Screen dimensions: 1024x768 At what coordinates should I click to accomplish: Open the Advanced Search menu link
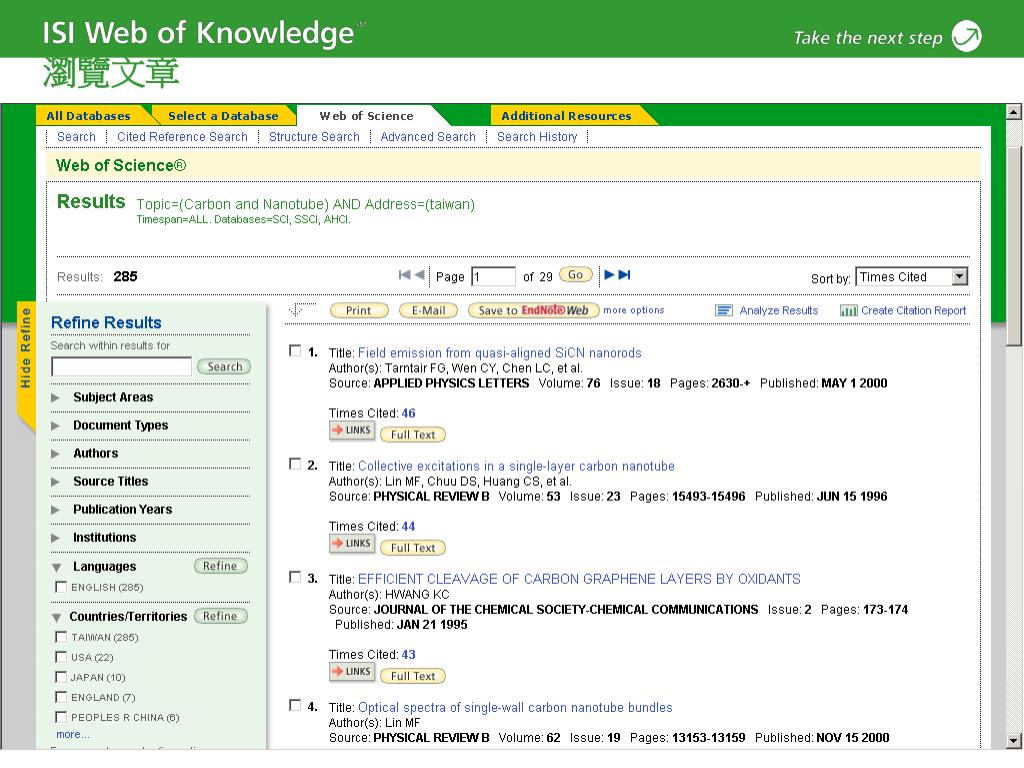(428, 136)
